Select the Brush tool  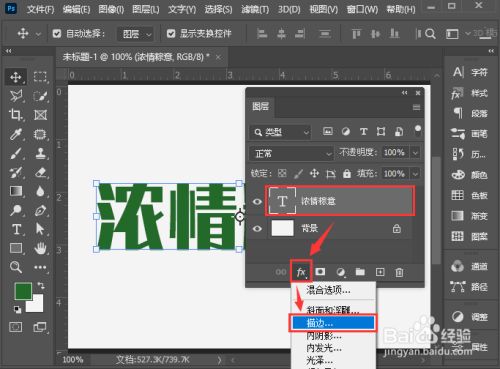point(16,153)
